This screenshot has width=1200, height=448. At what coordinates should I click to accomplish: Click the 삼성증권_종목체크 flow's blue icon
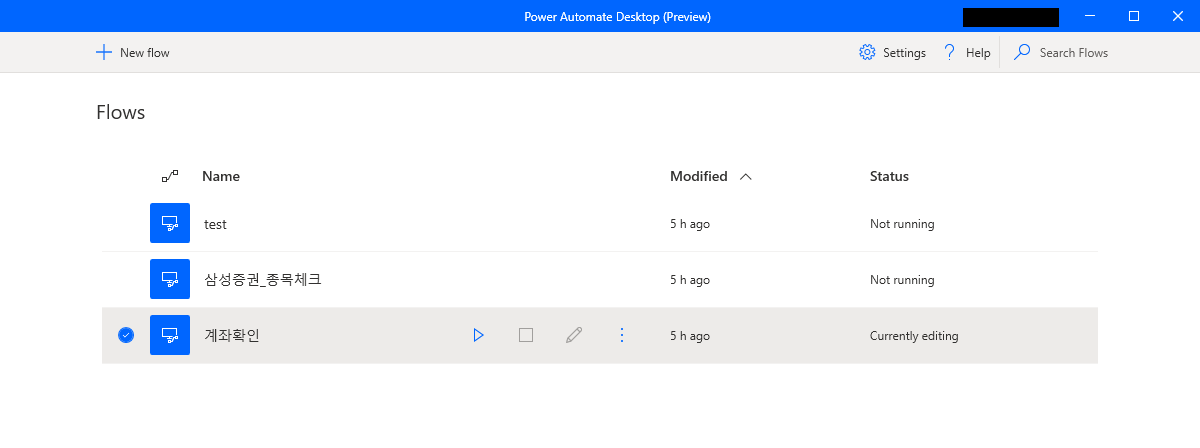point(170,280)
